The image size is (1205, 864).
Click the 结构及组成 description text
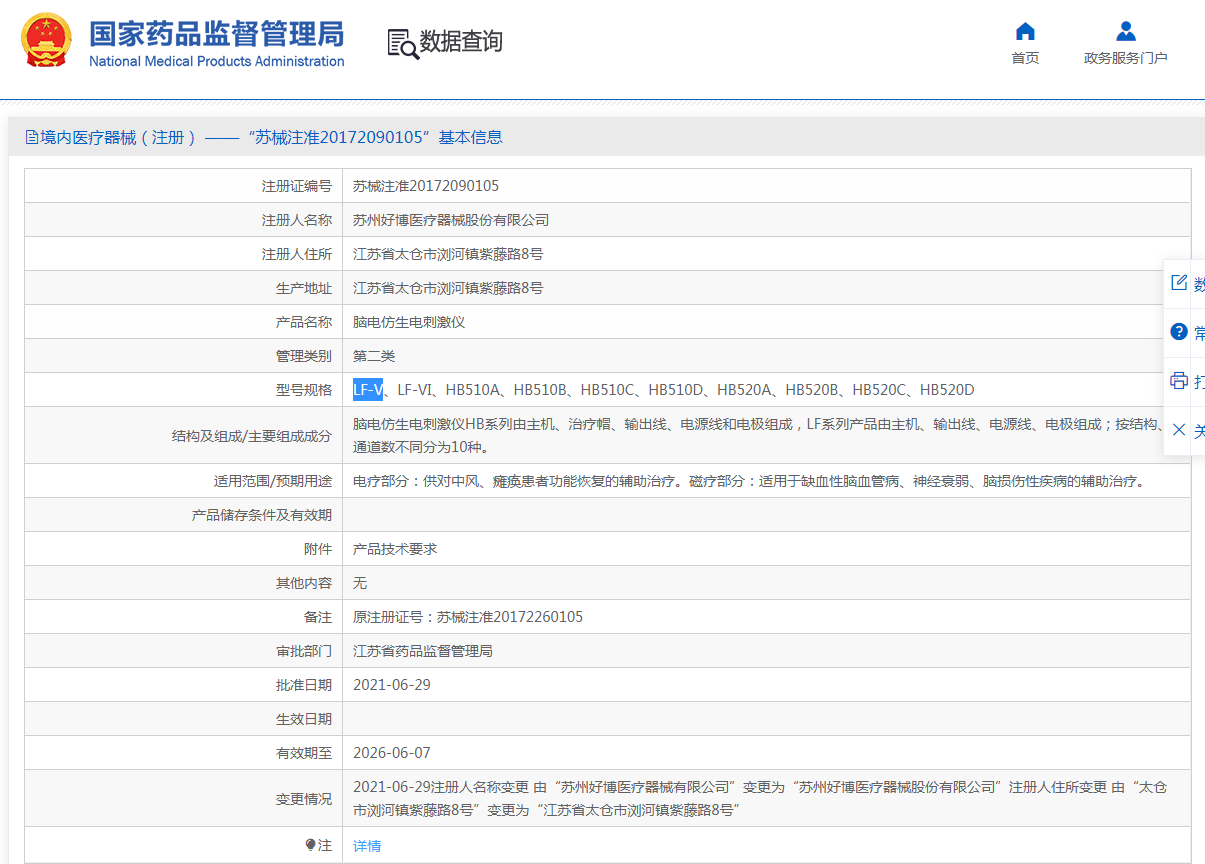(x=760, y=435)
